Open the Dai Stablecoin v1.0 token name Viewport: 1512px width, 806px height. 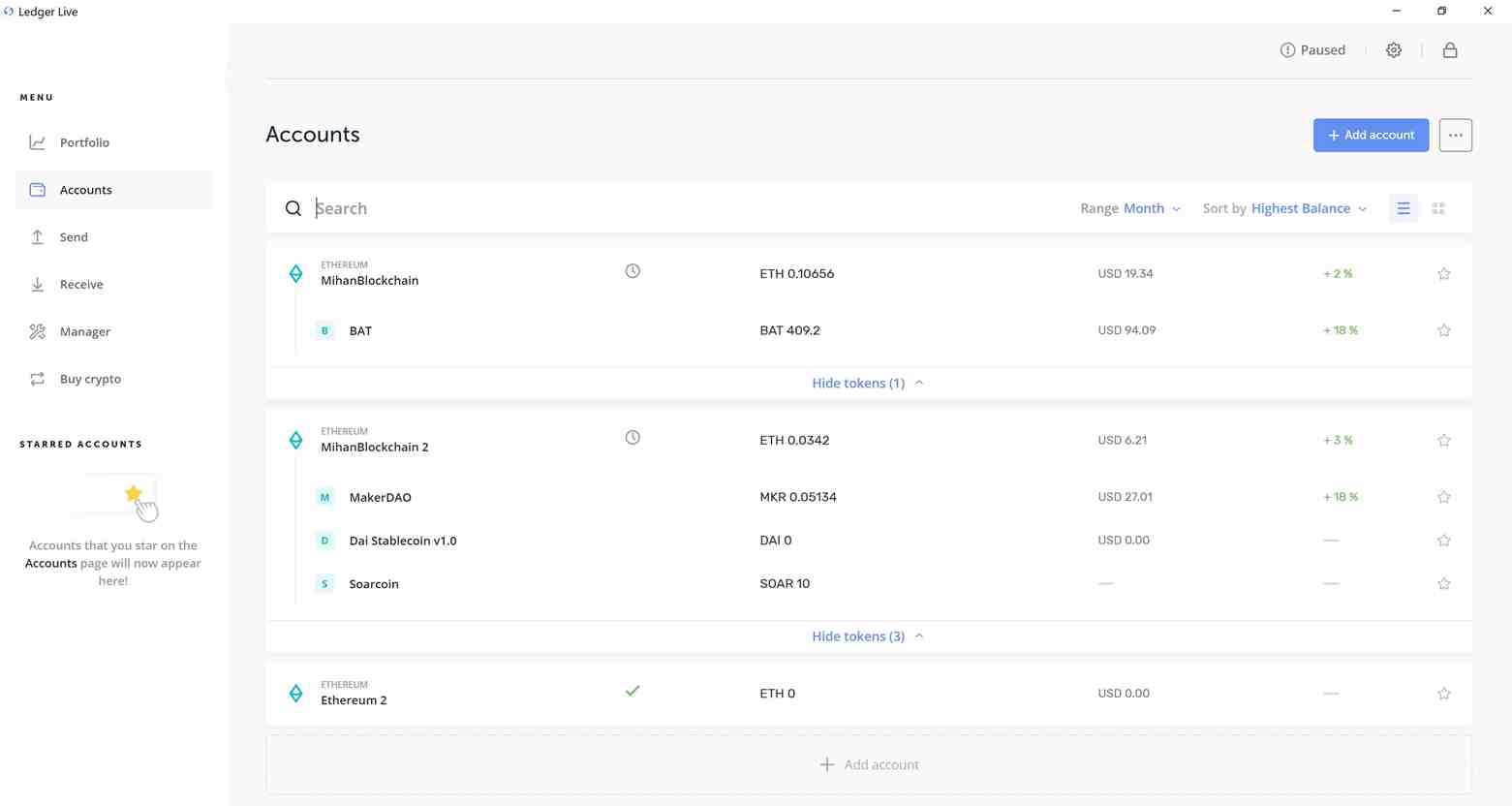(403, 541)
